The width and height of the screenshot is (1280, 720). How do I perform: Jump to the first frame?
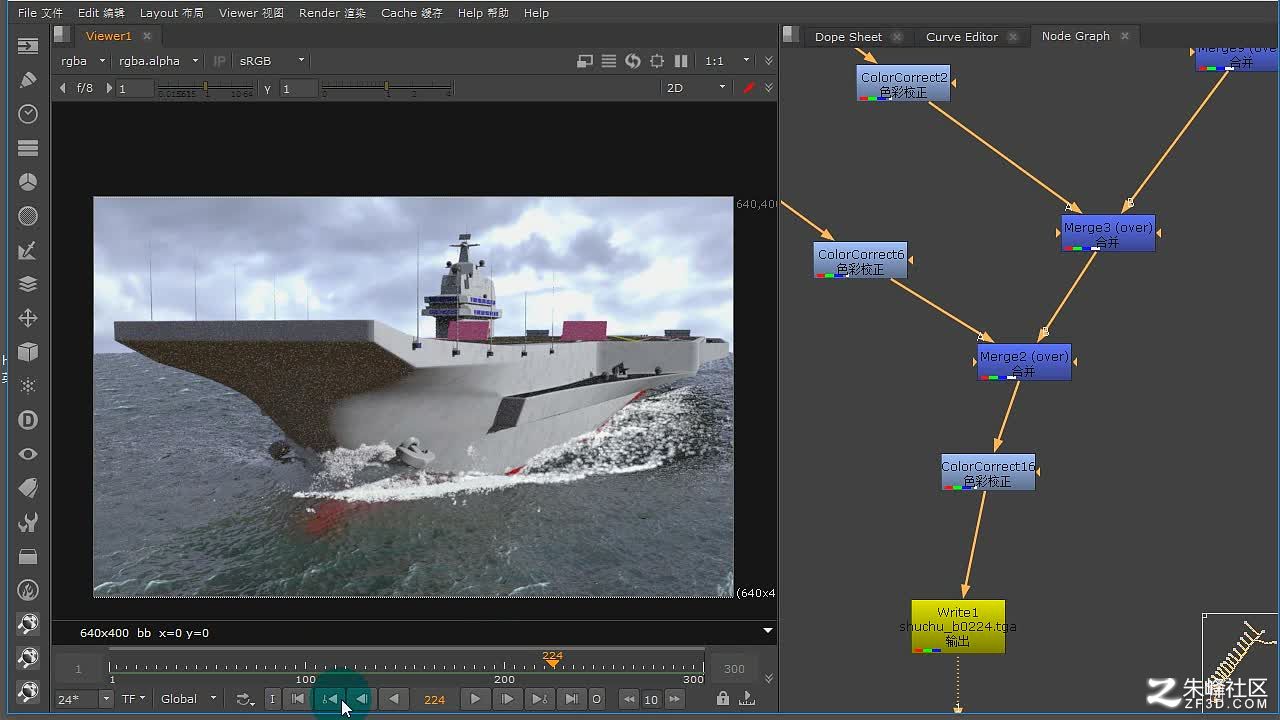click(298, 699)
